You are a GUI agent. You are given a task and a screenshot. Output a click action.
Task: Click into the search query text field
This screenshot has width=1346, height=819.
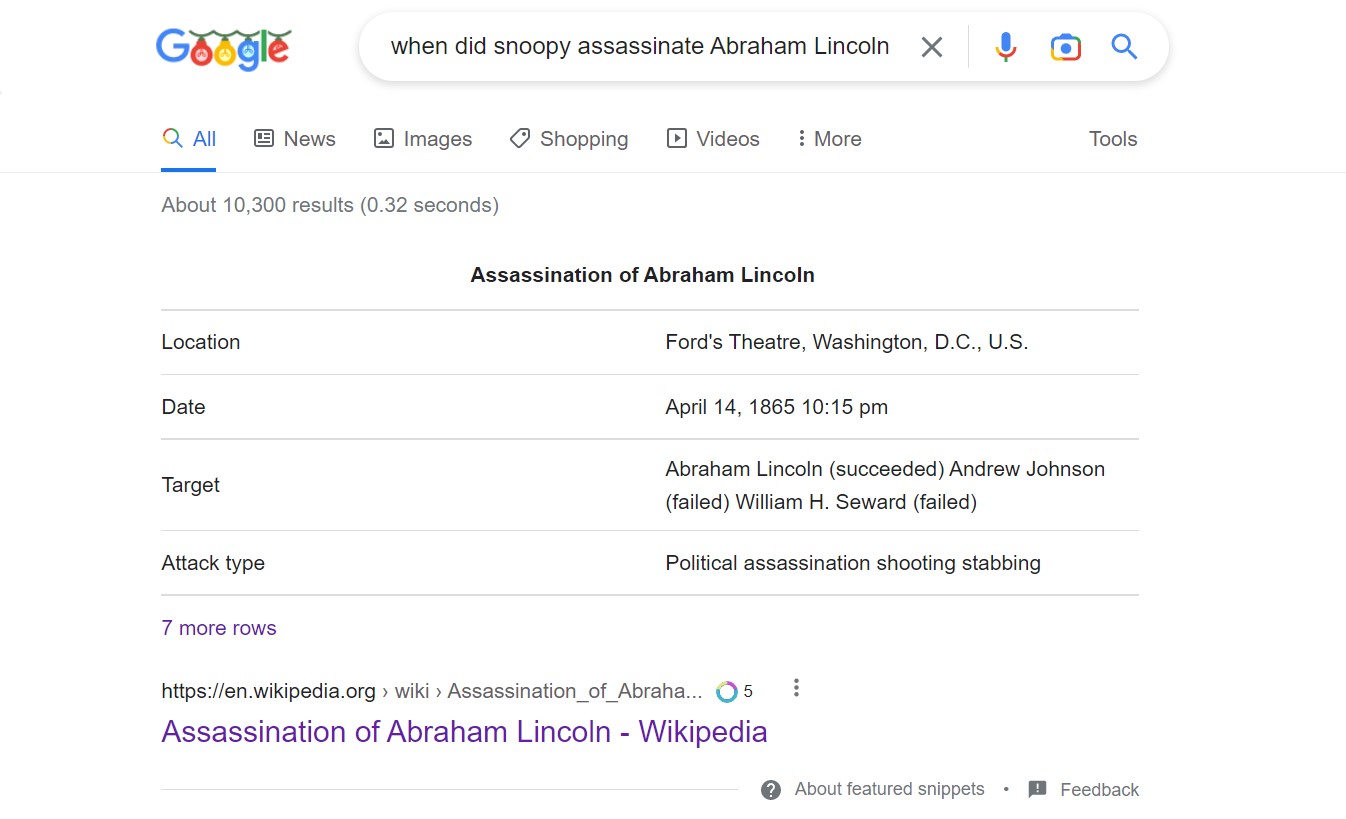640,47
